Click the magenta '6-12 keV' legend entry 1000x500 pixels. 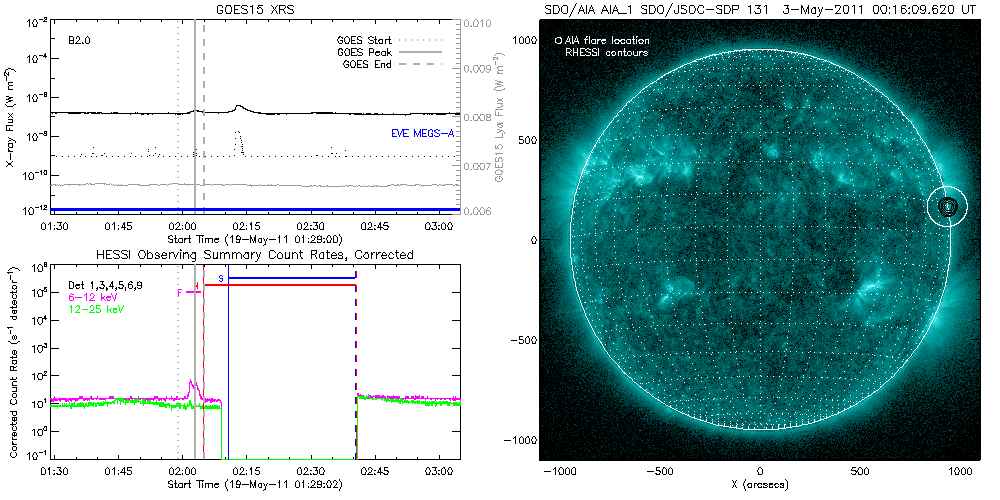[91, 296]
